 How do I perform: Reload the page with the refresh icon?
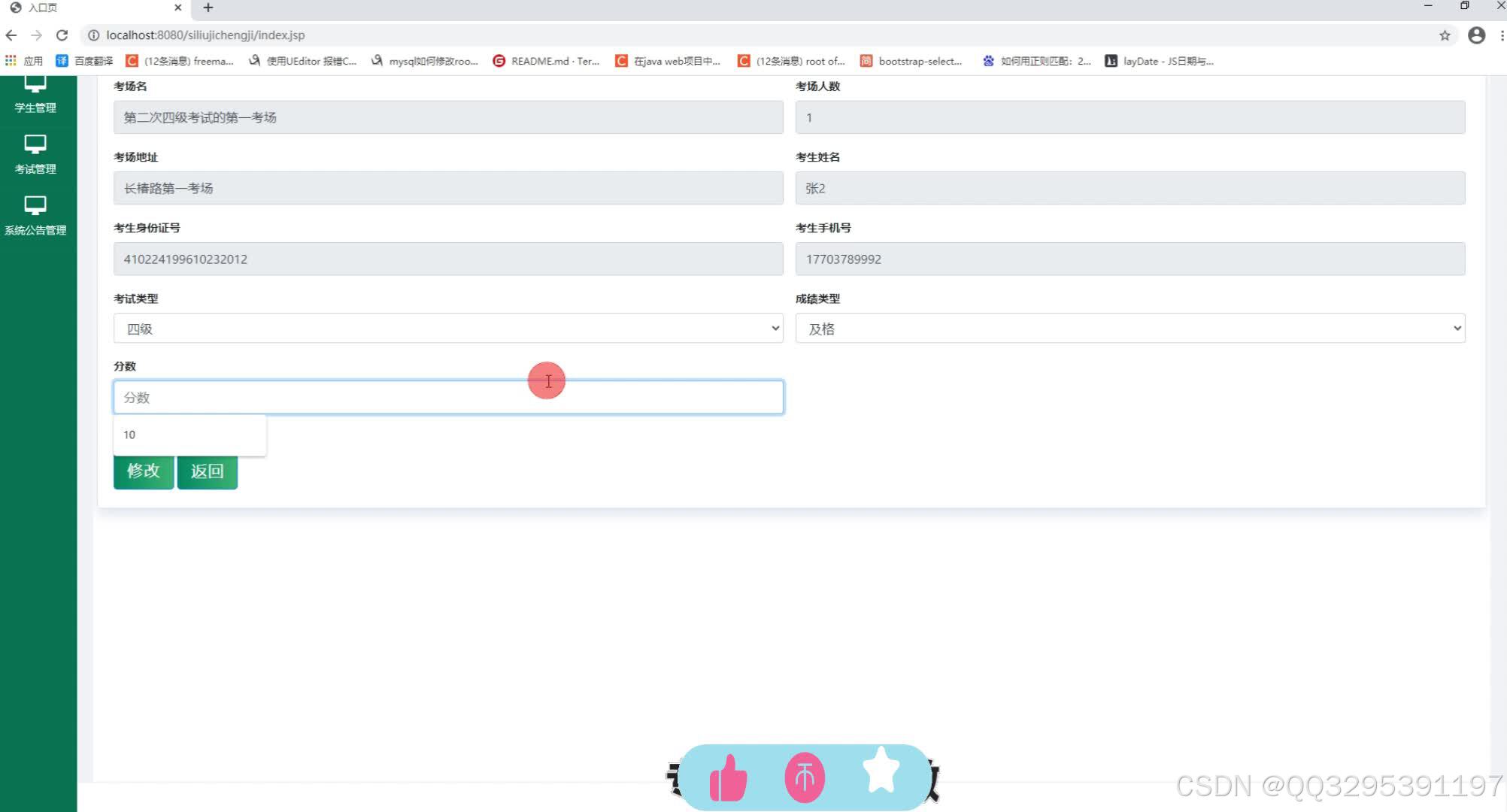tap(62, 35)
